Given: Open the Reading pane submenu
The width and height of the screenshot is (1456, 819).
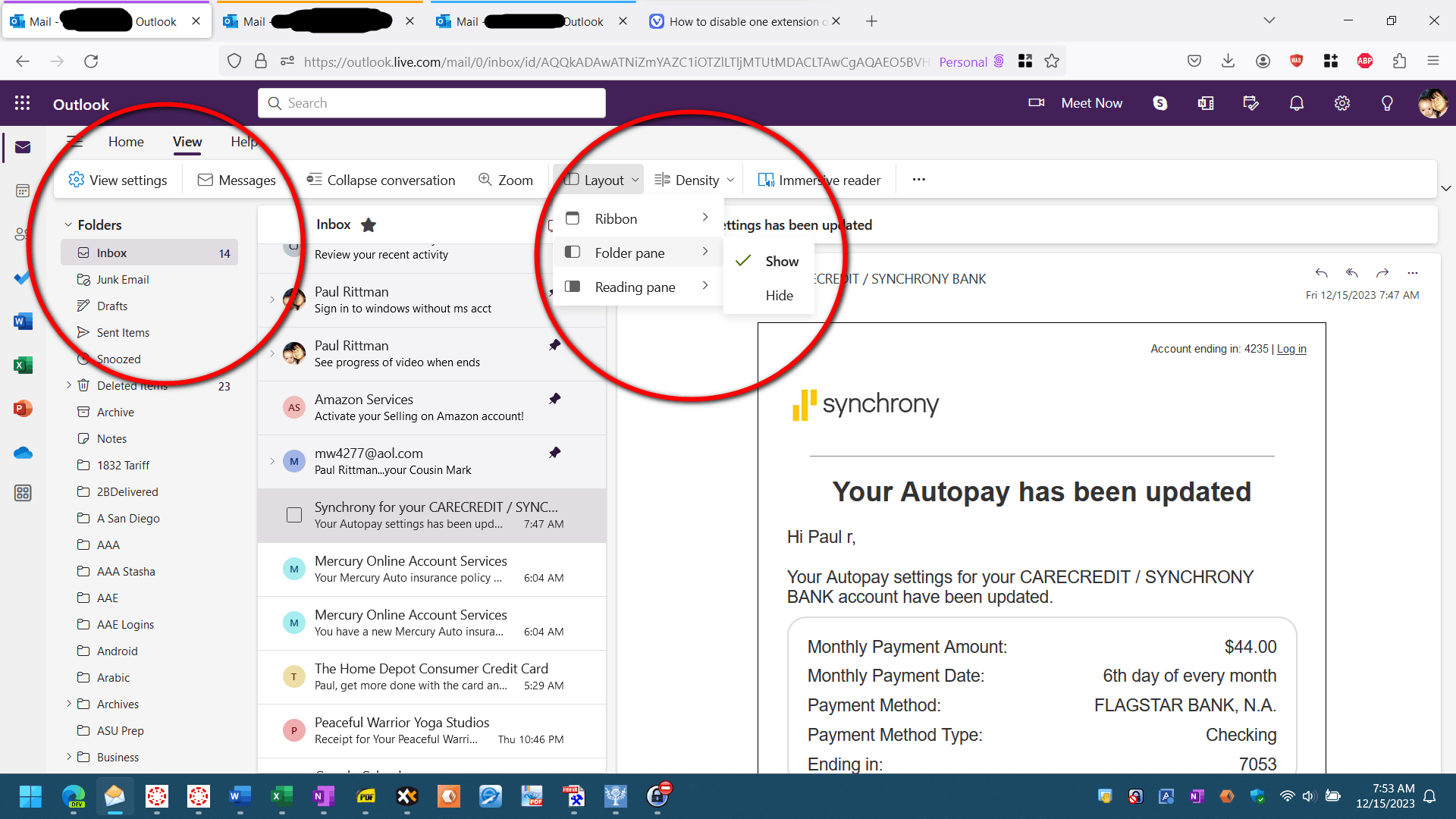Looking at the screenshot, I should pyautogui.click(x=635, y=287).
